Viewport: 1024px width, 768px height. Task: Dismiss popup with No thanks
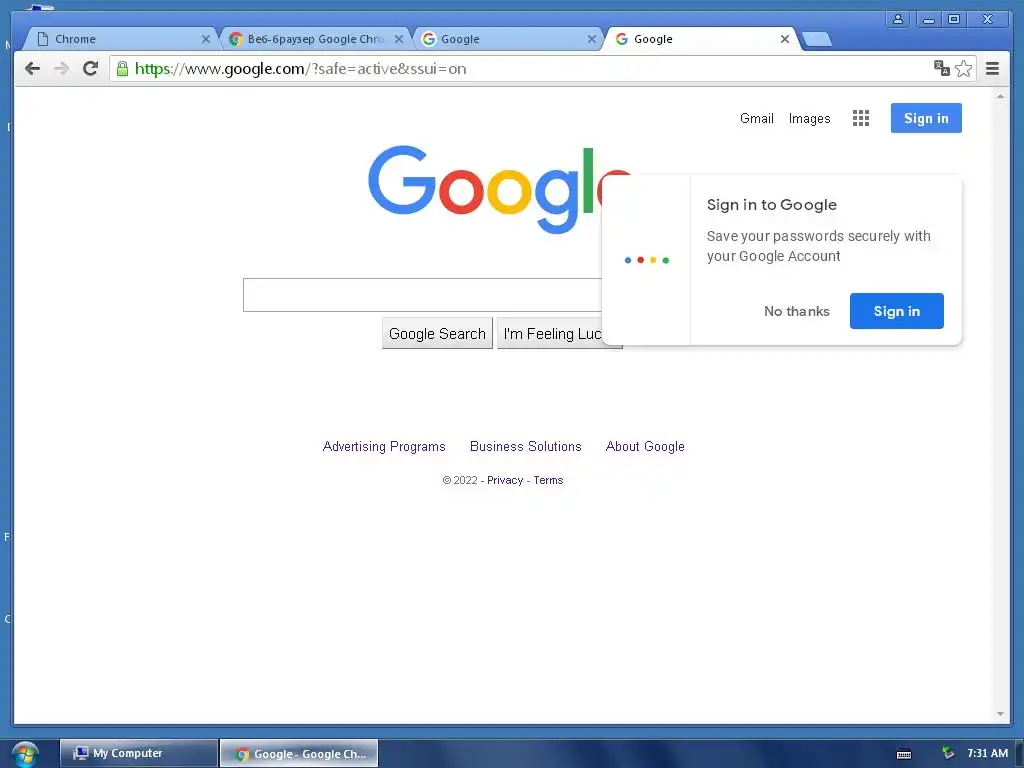pos(797,312)
